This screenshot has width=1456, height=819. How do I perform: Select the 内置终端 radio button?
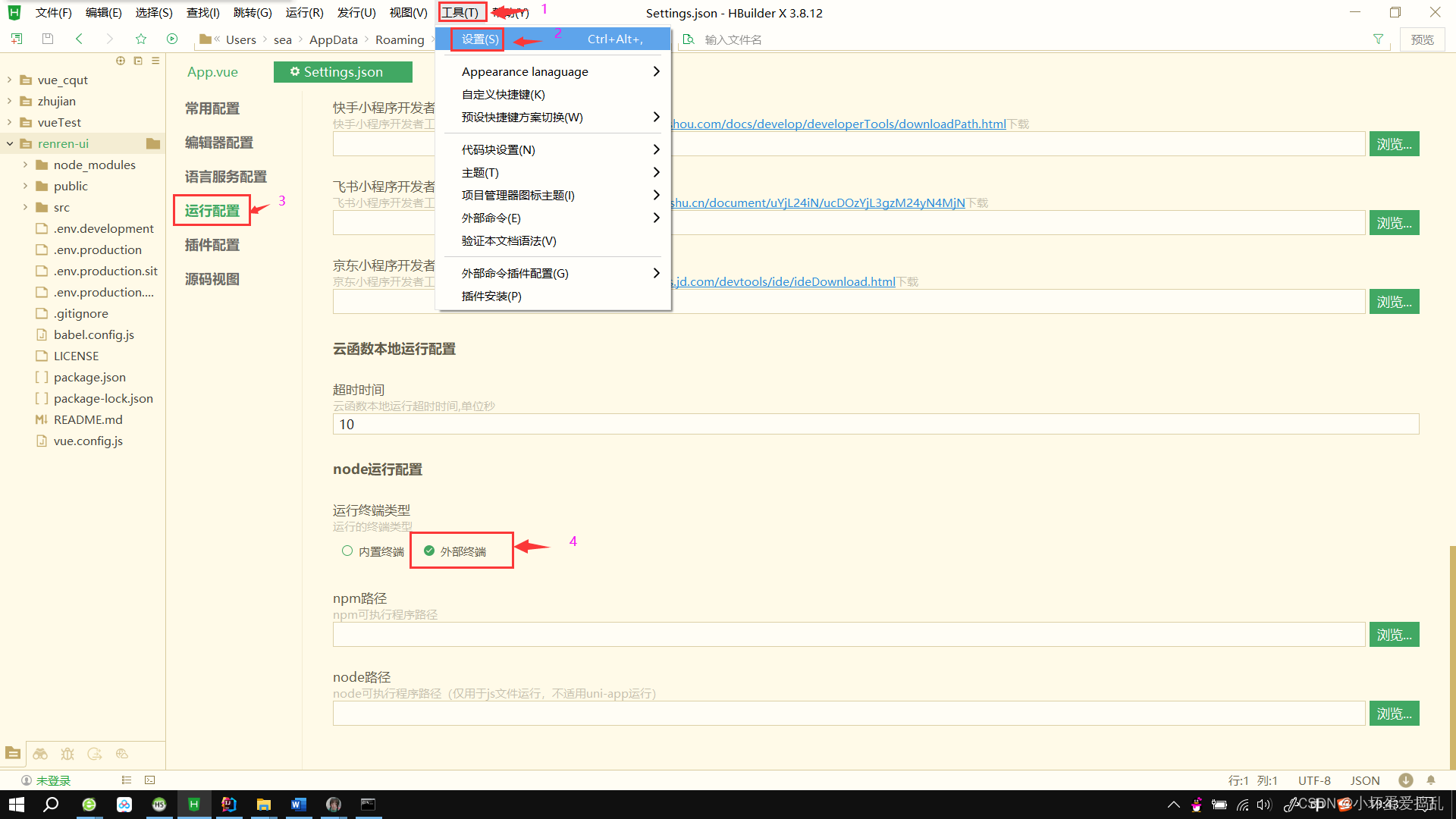347,551
